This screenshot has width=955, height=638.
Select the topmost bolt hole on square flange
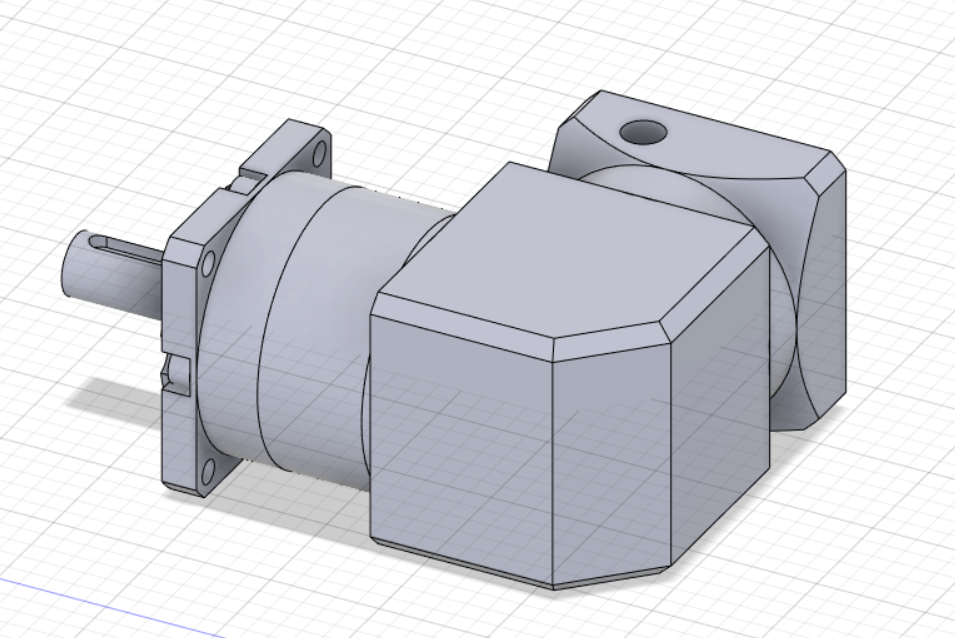pos(319,154)
